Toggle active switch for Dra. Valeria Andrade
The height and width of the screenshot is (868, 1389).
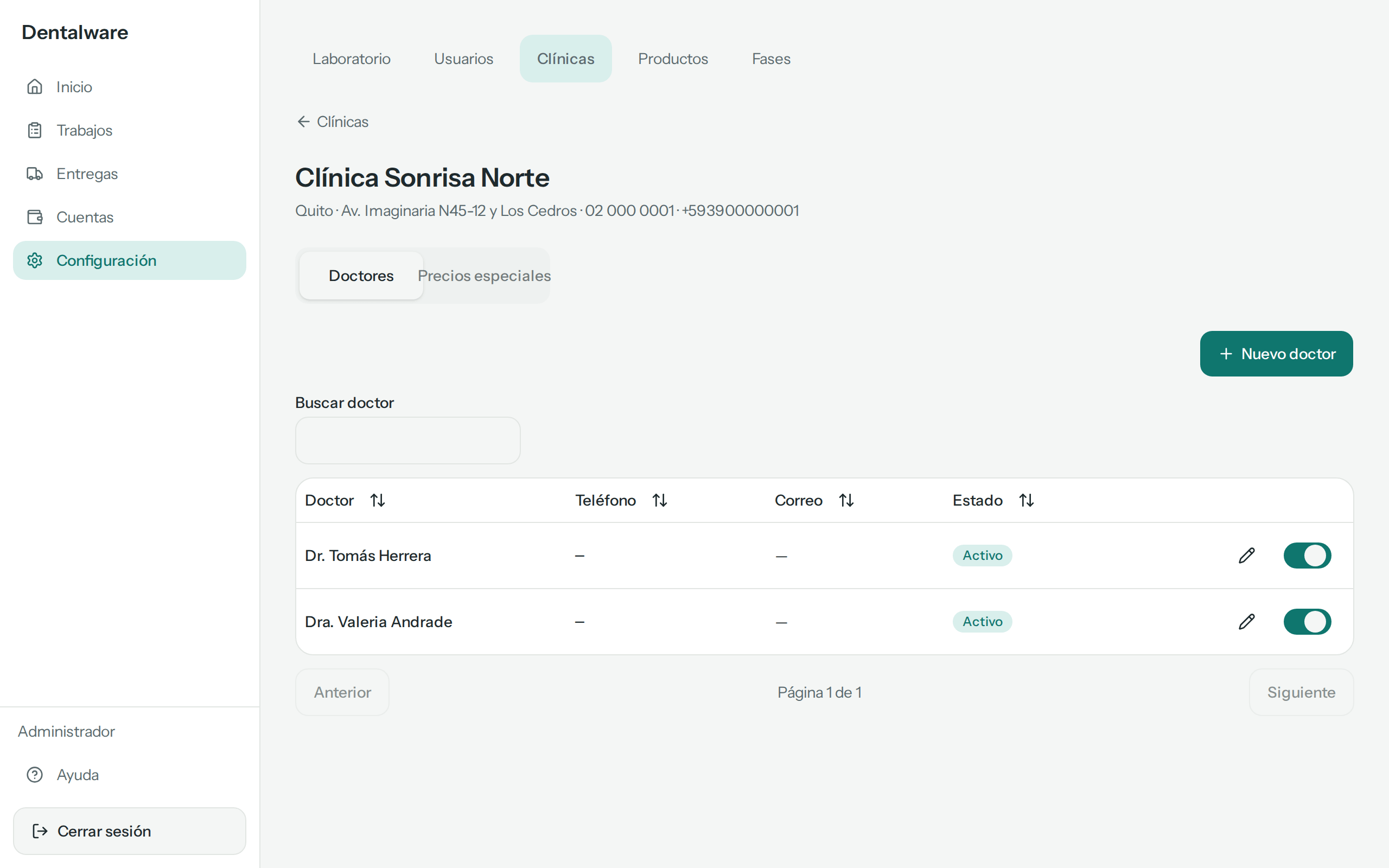click(x=1308, y=622)
